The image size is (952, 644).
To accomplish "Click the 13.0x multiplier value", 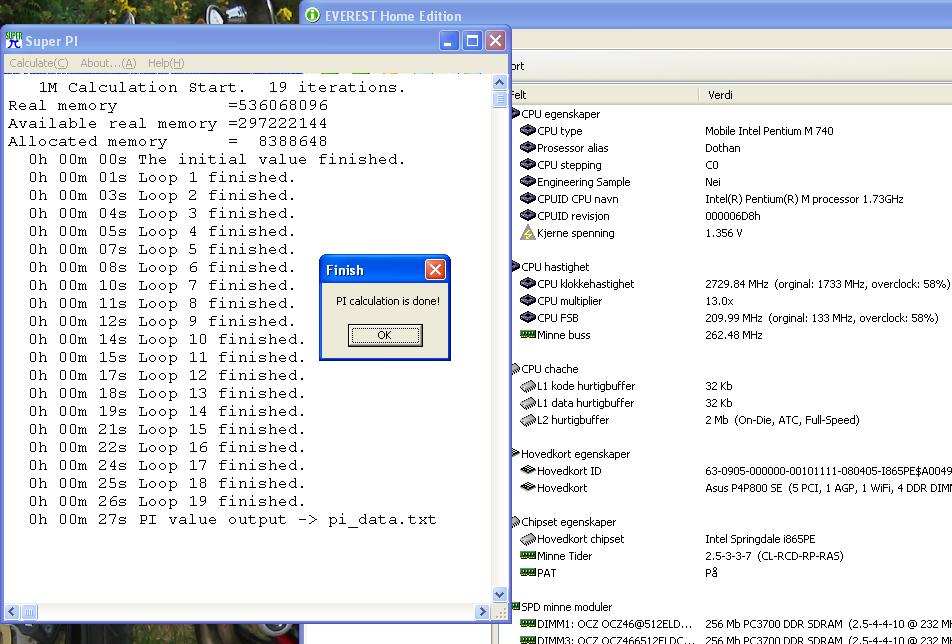I will click(x=719, y=300).
